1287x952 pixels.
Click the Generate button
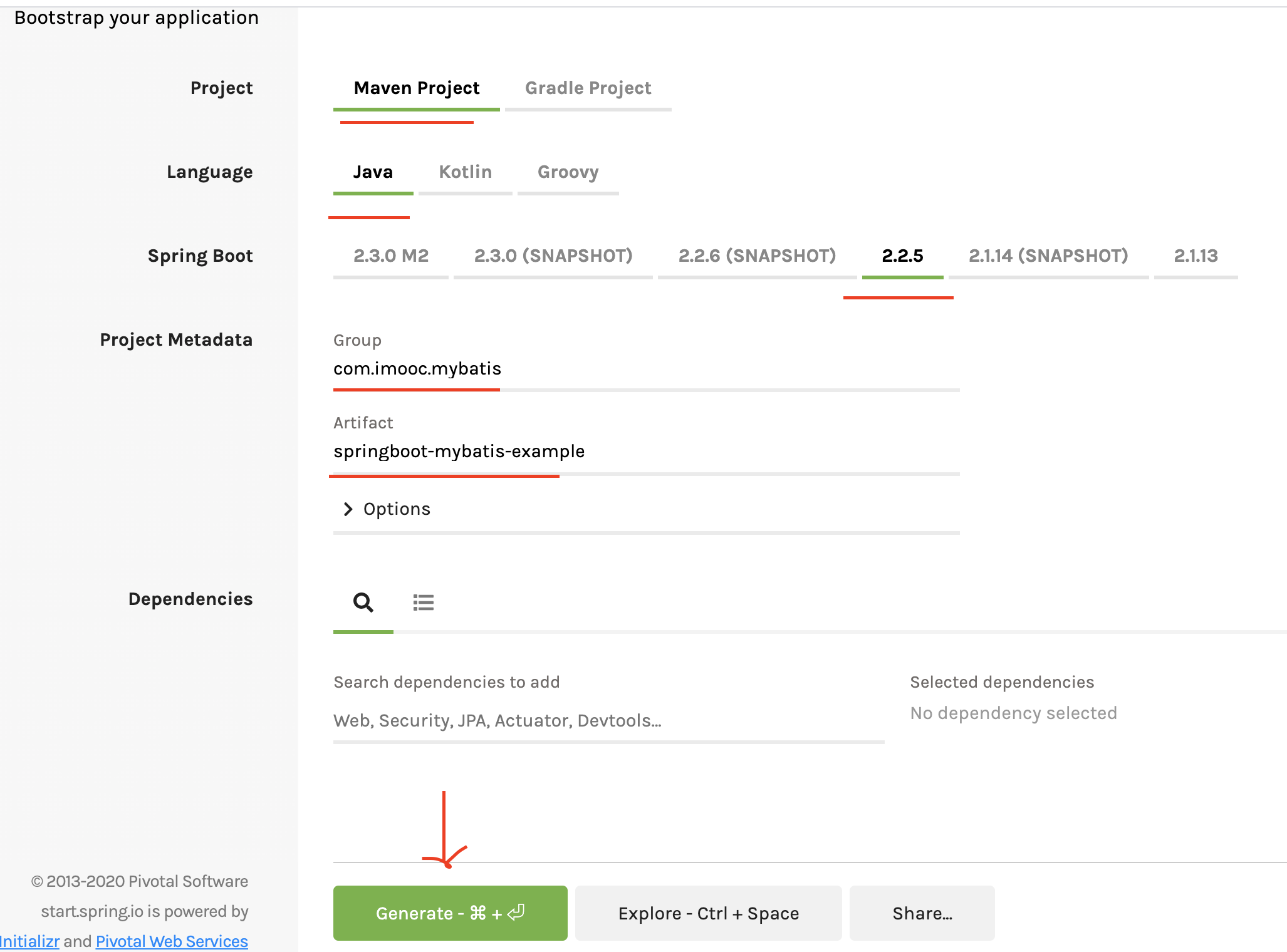pyautogui.click(x=451, y=913)
